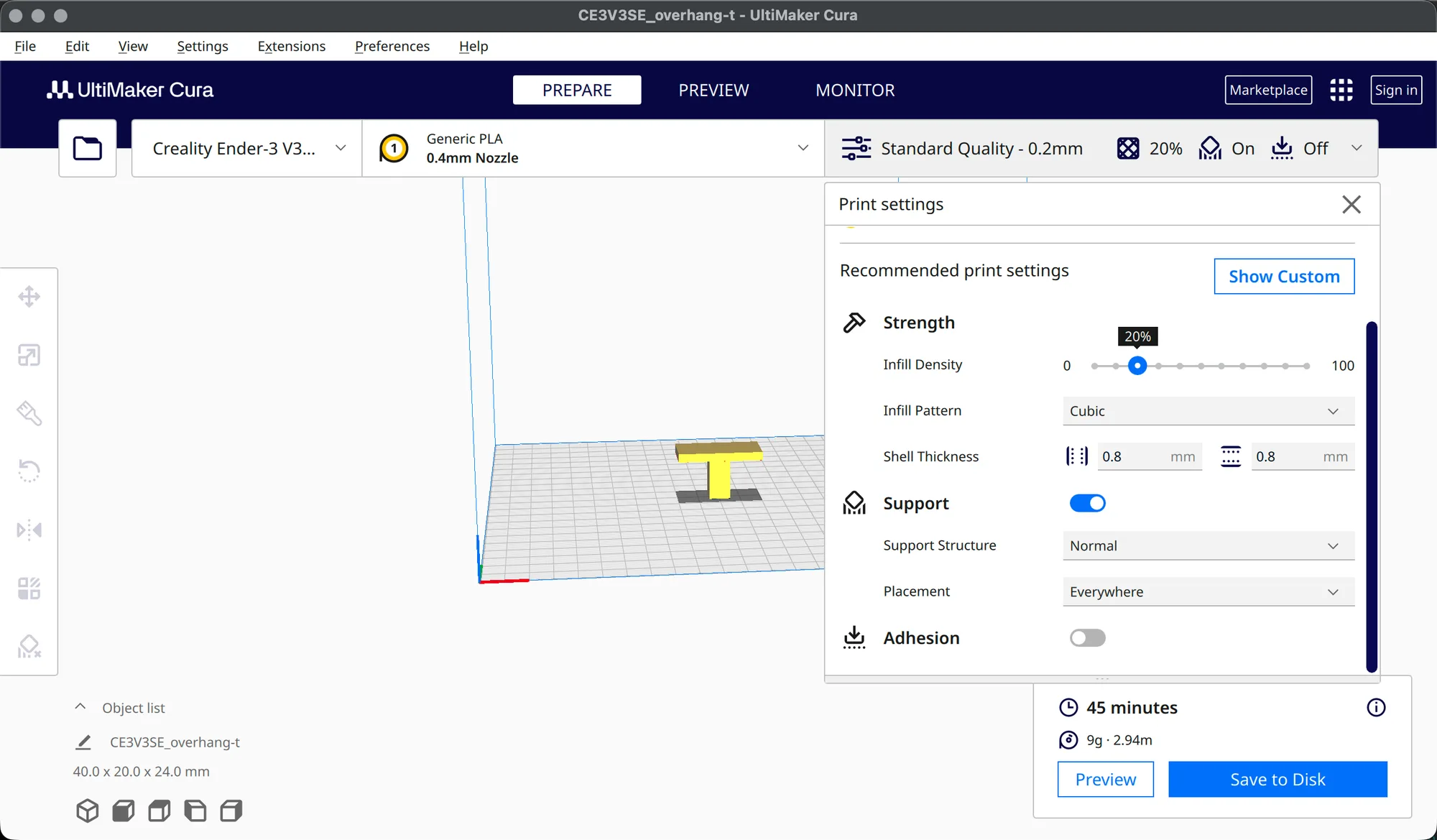This screenshot has width=1437, height=840.
Task: Open the Preferences menu
Action: click(392, 46)
